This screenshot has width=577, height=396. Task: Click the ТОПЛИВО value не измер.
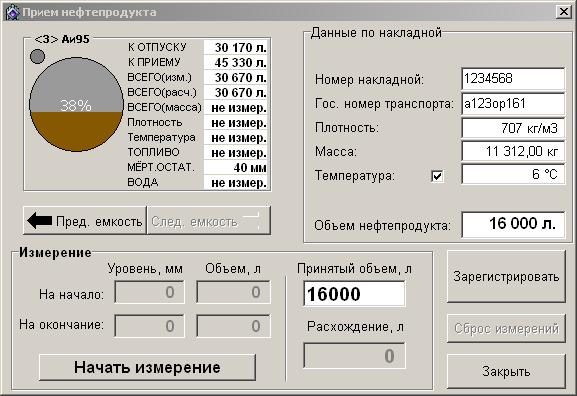[236, 153]
